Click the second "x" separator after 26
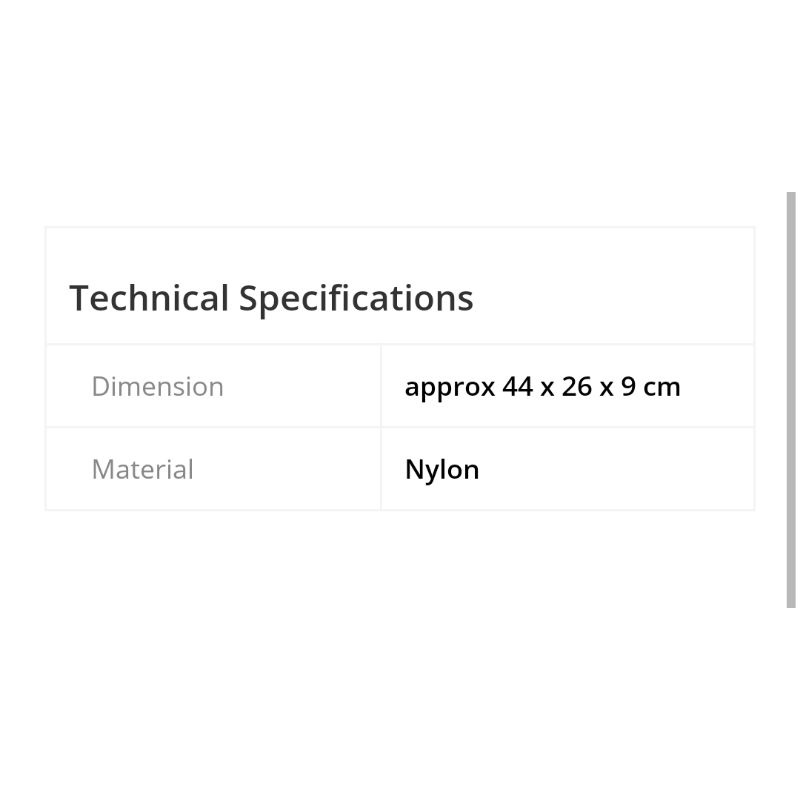 click(x=606, y=388)
